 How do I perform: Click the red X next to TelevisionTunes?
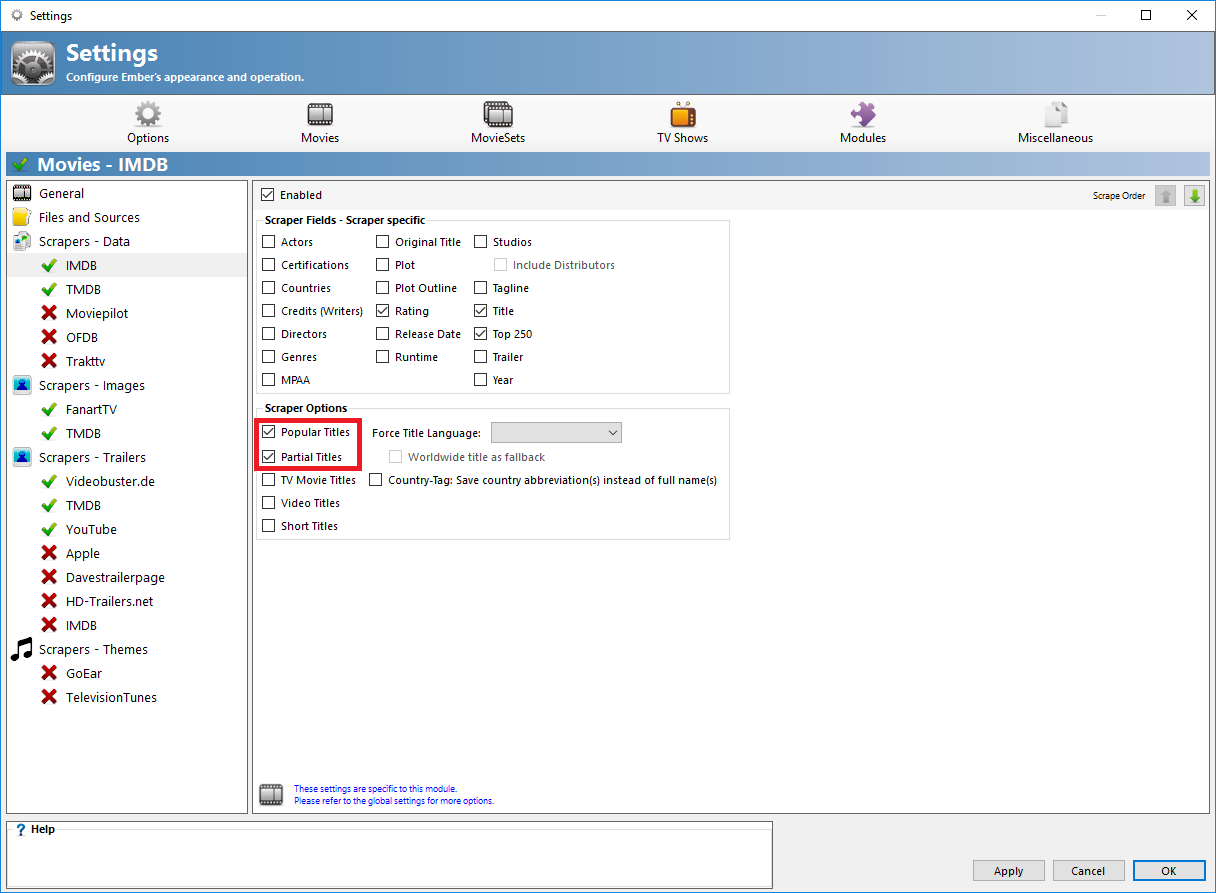48,697
